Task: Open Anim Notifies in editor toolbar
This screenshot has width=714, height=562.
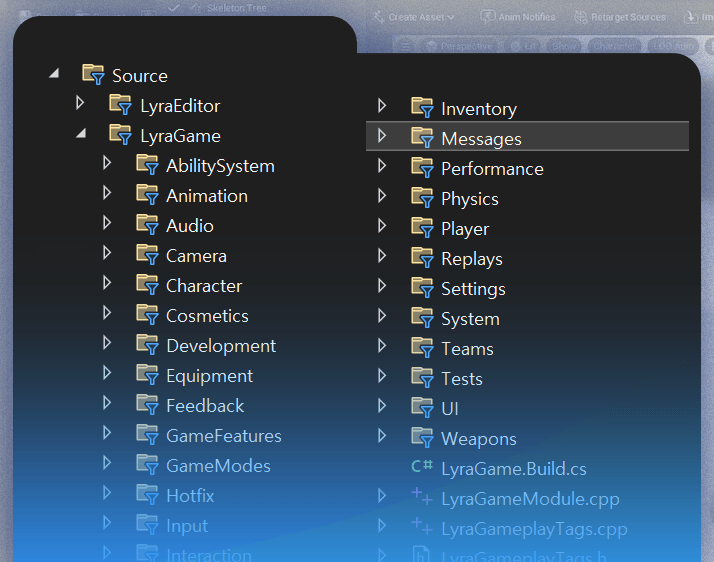Action: [x=518, y=17]
